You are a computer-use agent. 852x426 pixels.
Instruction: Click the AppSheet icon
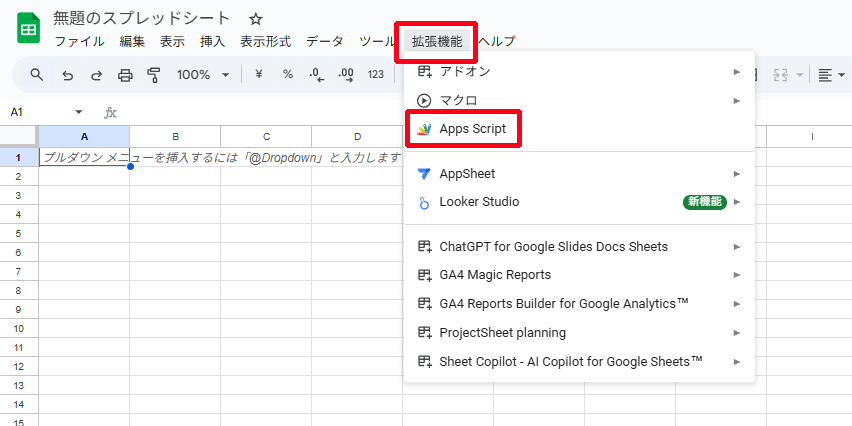[x=424, y=174]
